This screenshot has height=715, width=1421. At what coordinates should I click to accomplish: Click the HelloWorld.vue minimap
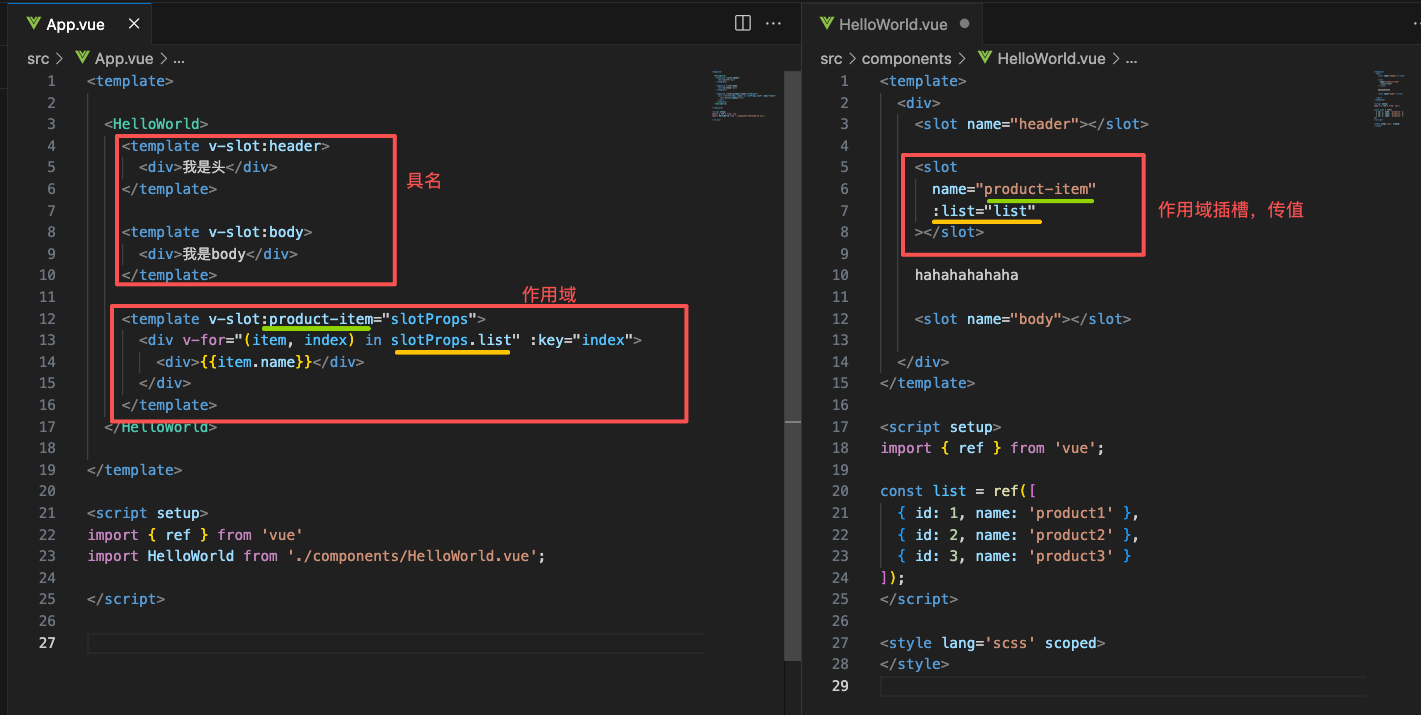[x=1388, y=98]
